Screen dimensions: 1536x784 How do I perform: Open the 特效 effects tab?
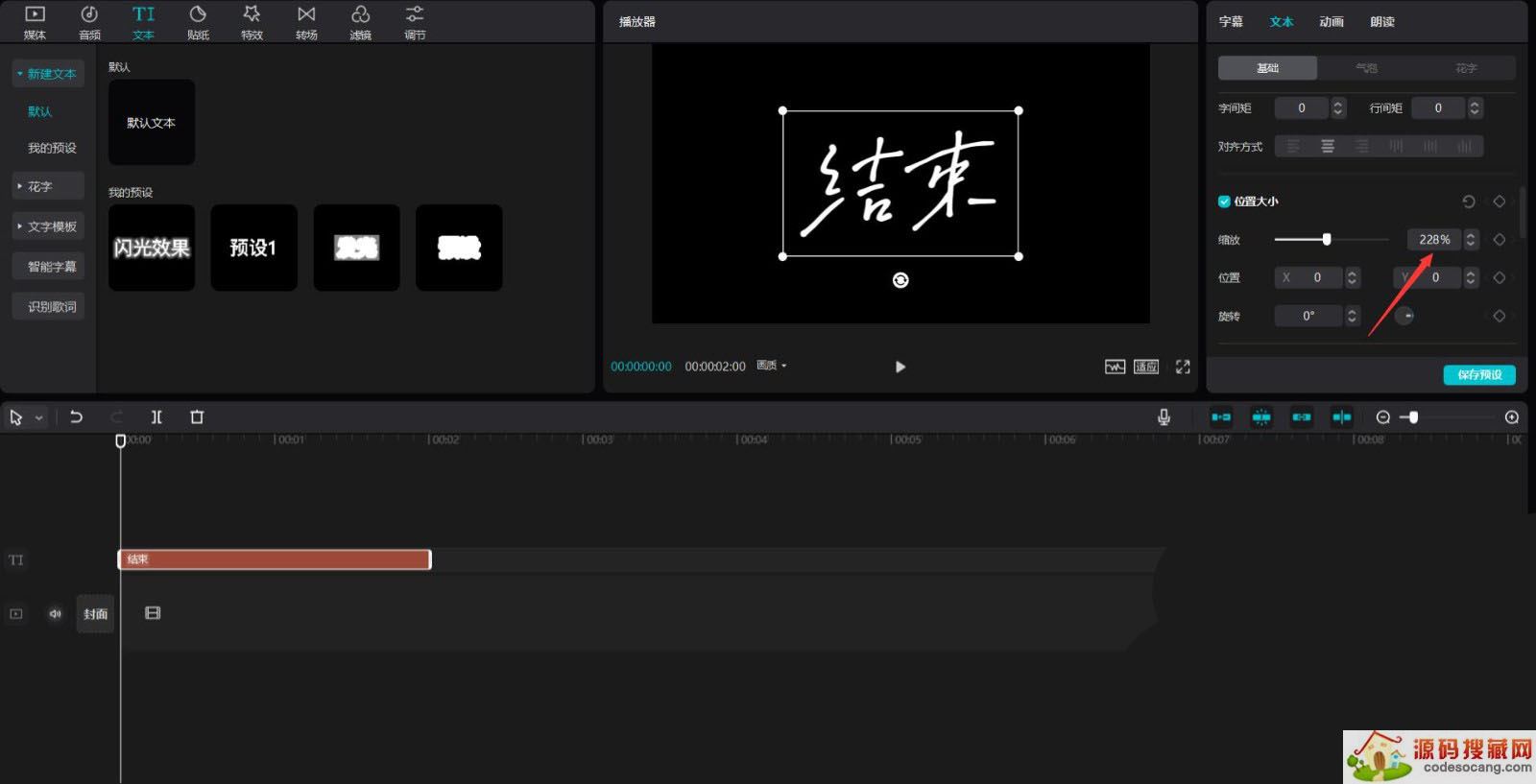[252, 22]
